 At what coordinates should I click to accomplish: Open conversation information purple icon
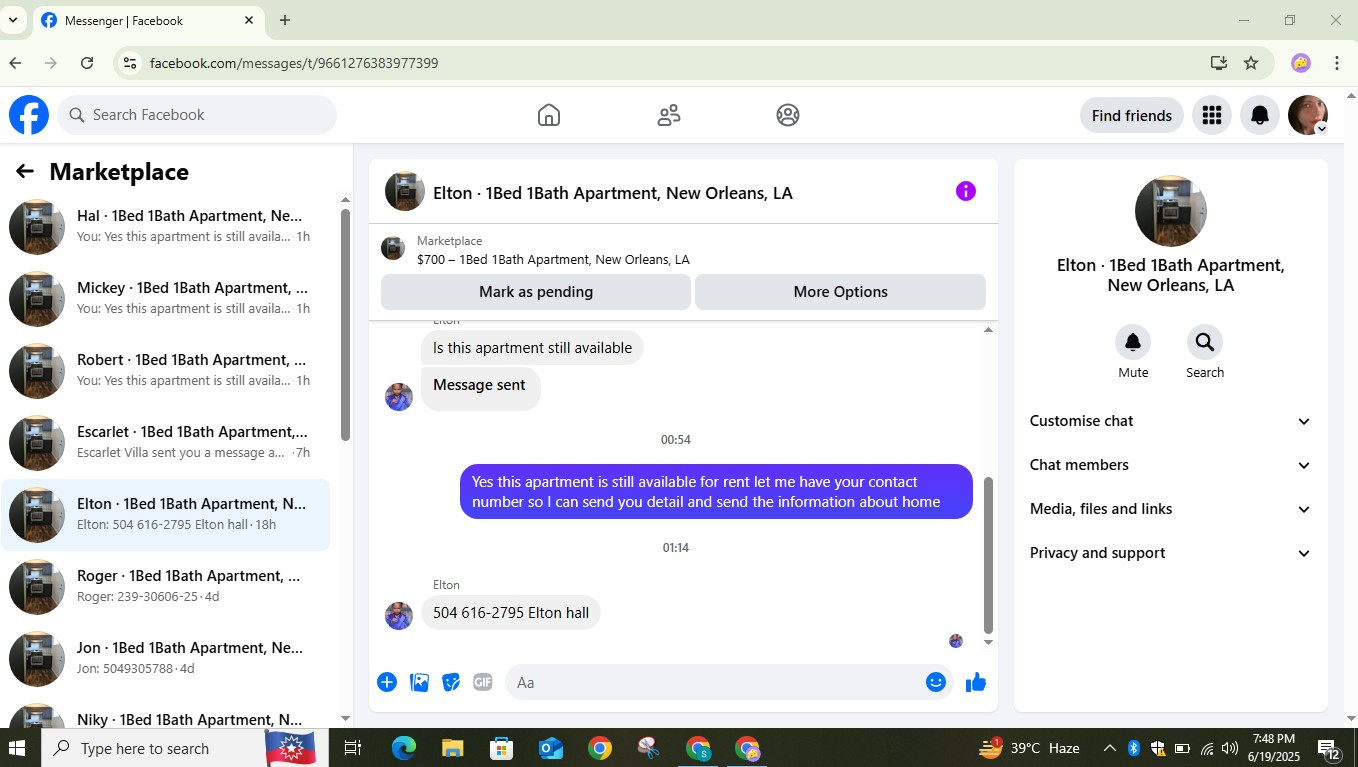[x=966, y=191]
